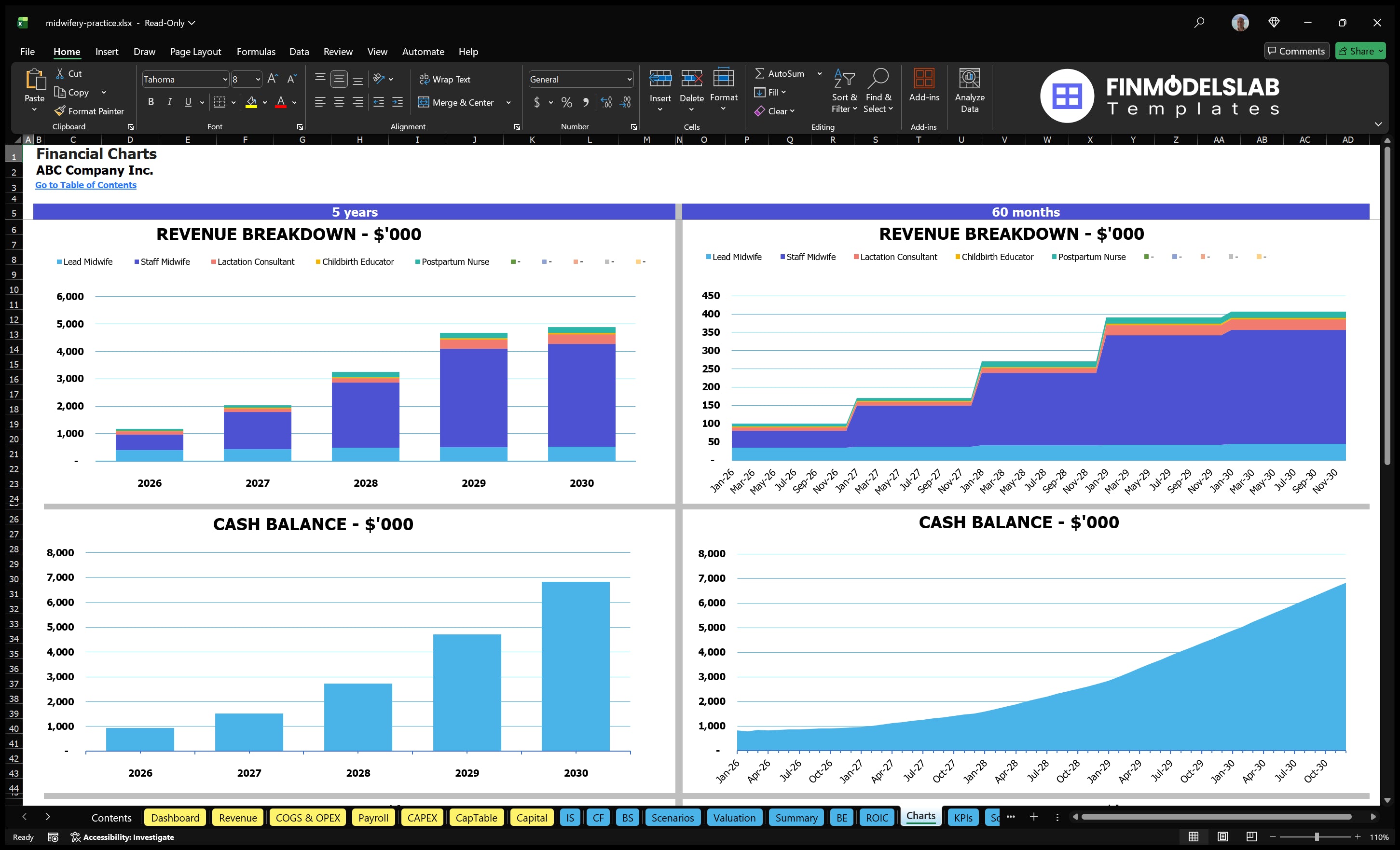Toggle italic formatting
Screen dimensions: 1400x850
pos(169,102)
